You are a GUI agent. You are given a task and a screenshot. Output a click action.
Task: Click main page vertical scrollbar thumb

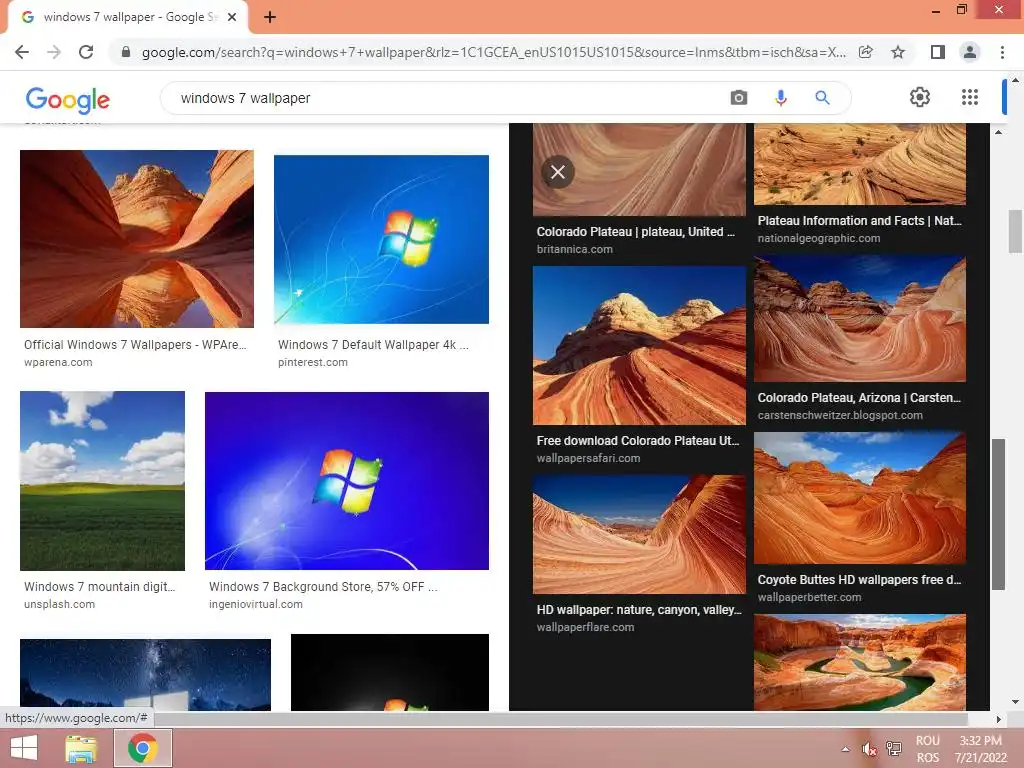point(1016,231)
